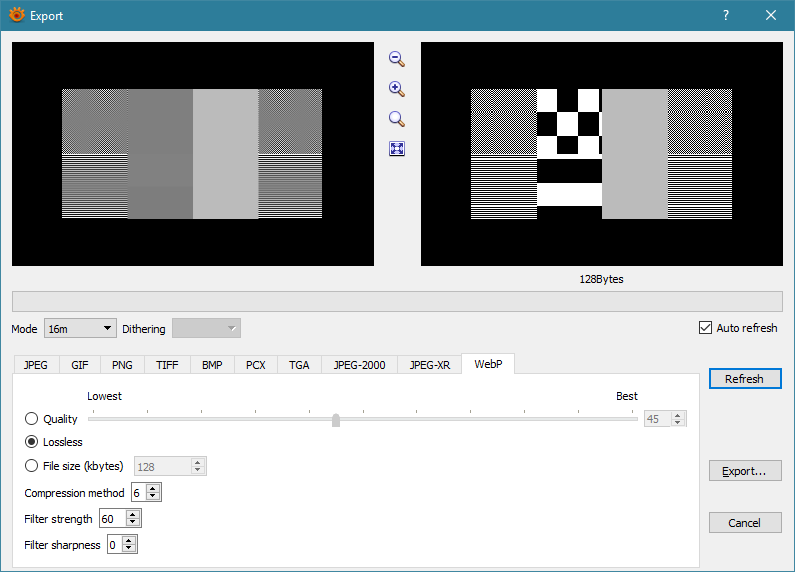Click the original image preview on the left

click(x=192, y=154)
